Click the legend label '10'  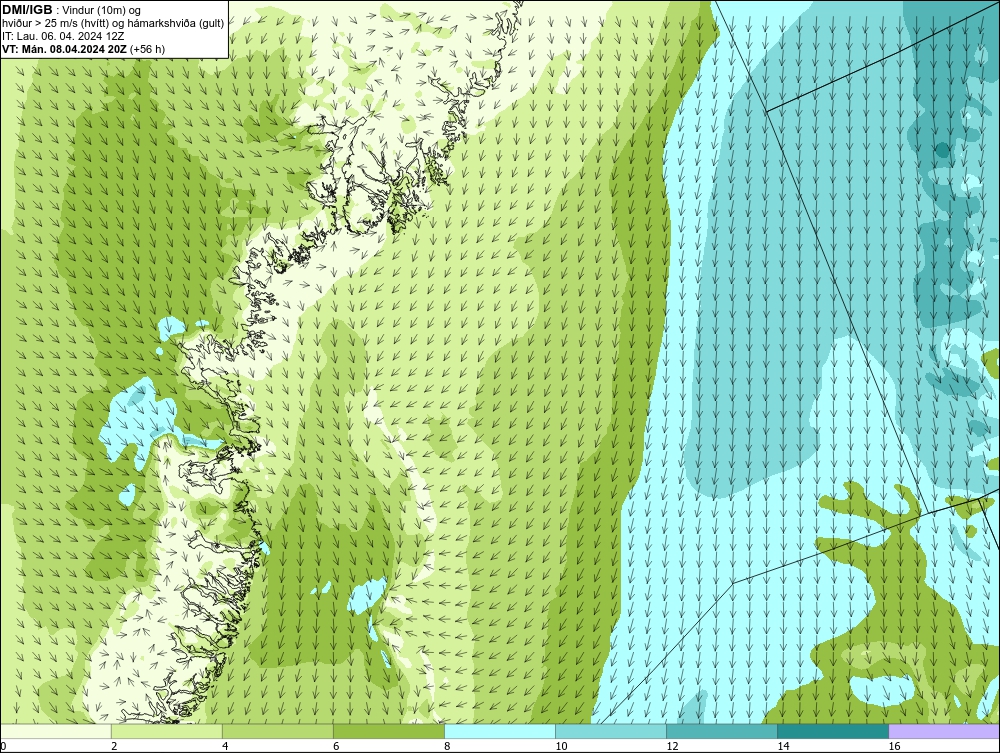[x=561, y=746]
